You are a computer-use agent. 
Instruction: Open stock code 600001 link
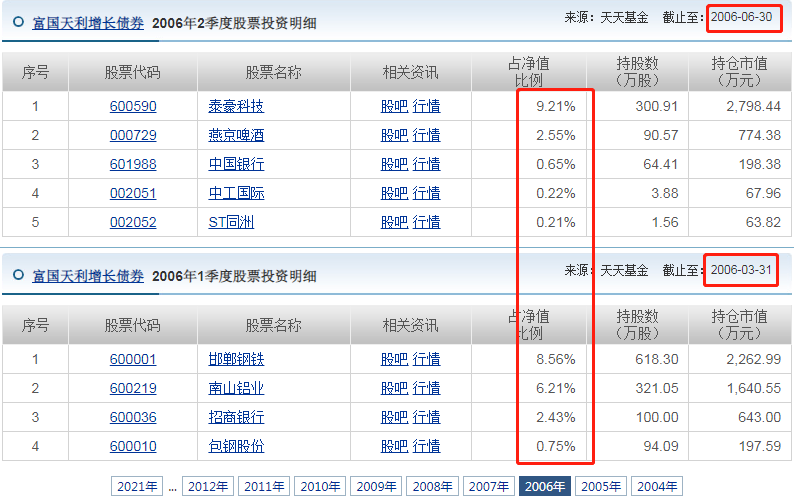pyautogui.click(x=133, y=359)
